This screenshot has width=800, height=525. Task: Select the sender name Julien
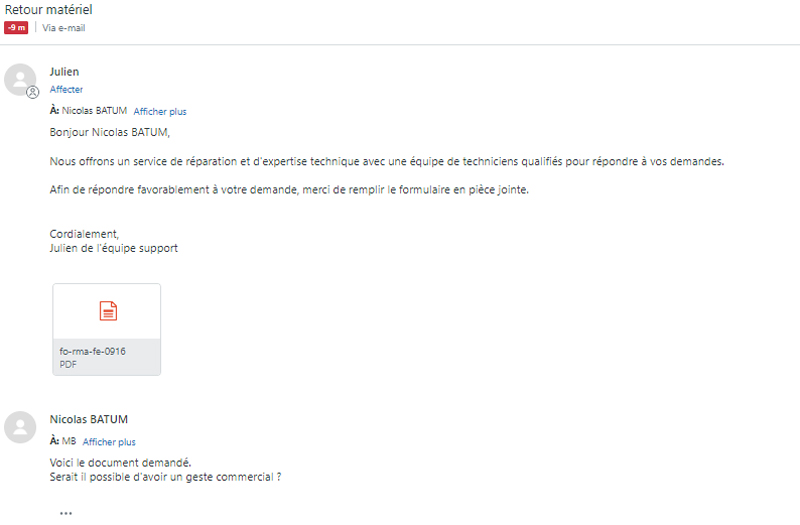(x=64, y=72)
